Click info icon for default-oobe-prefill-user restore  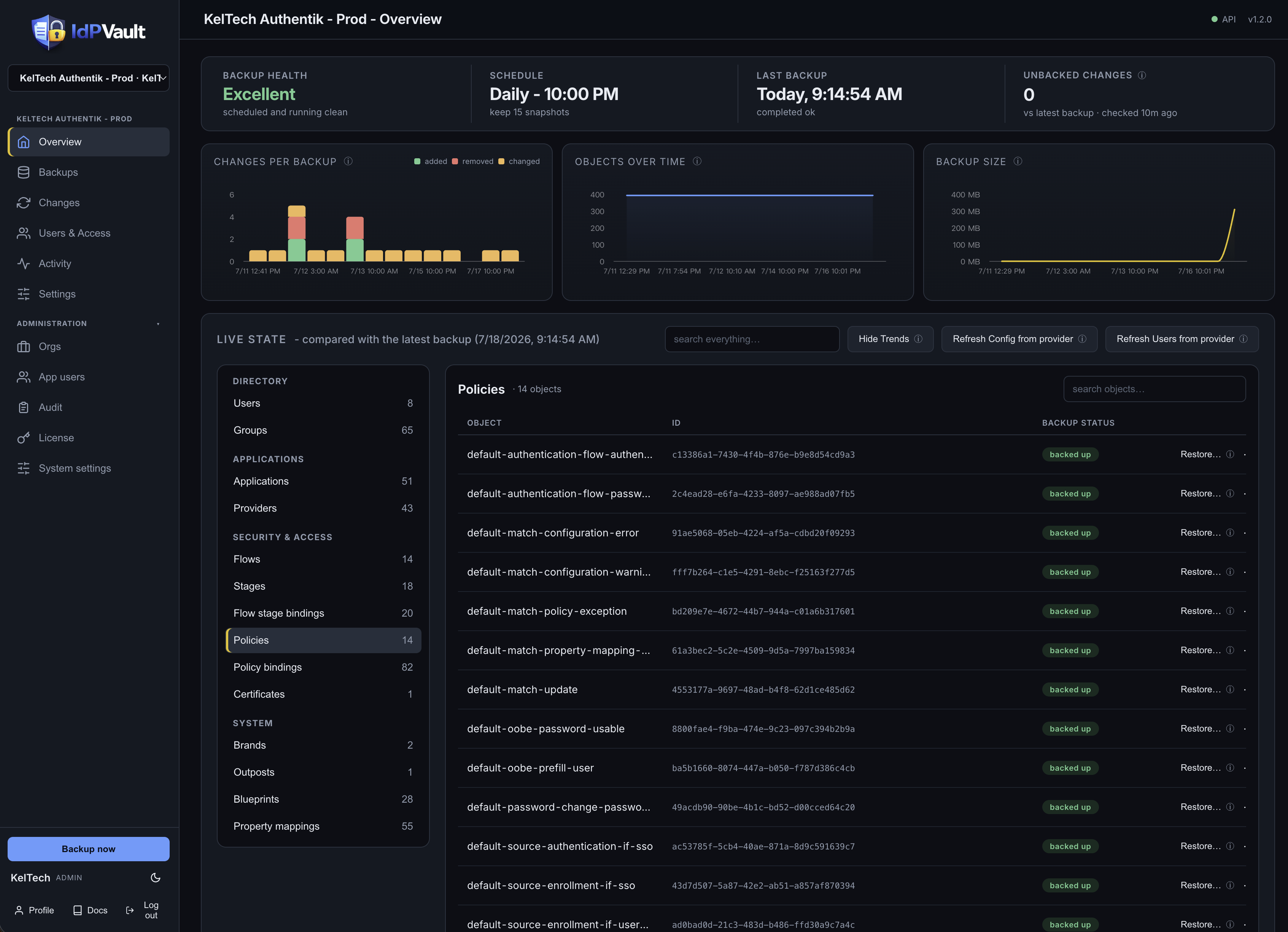tap(1230, 768)
